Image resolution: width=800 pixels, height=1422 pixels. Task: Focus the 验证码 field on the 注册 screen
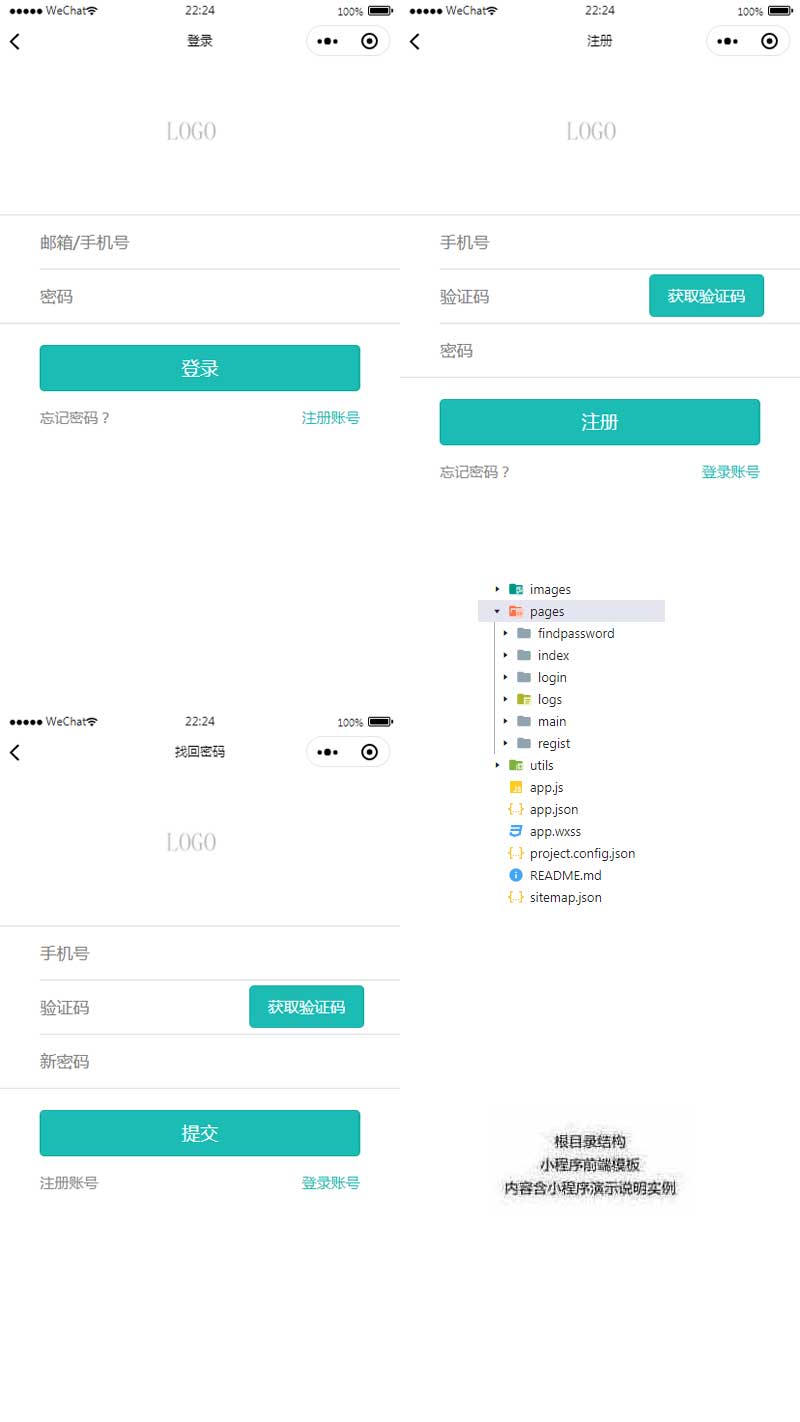point(543,296)
